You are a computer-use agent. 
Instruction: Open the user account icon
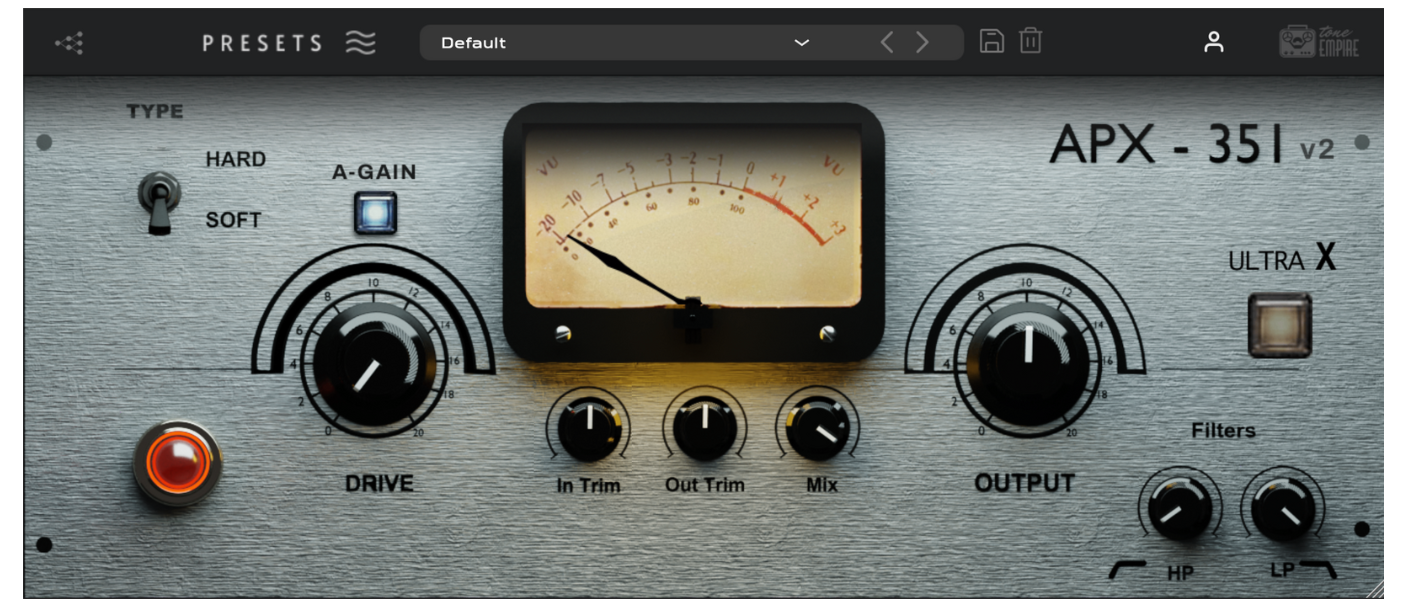[x=1213, y=42]
